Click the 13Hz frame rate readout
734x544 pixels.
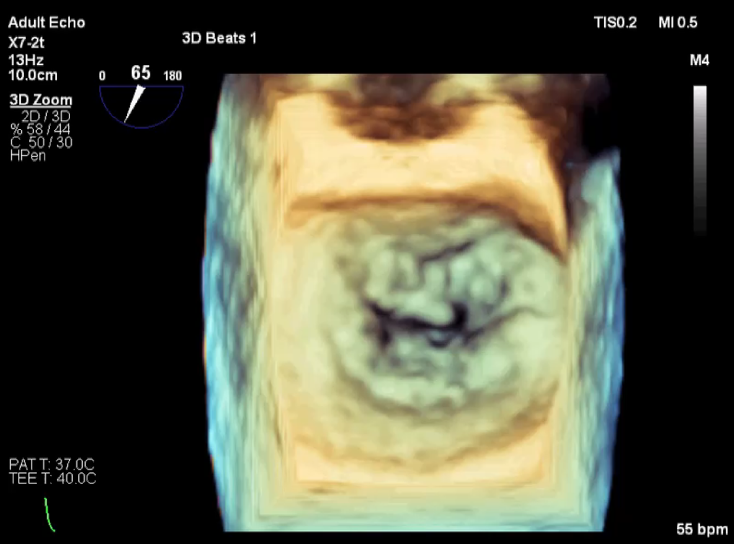pos(25,57)
